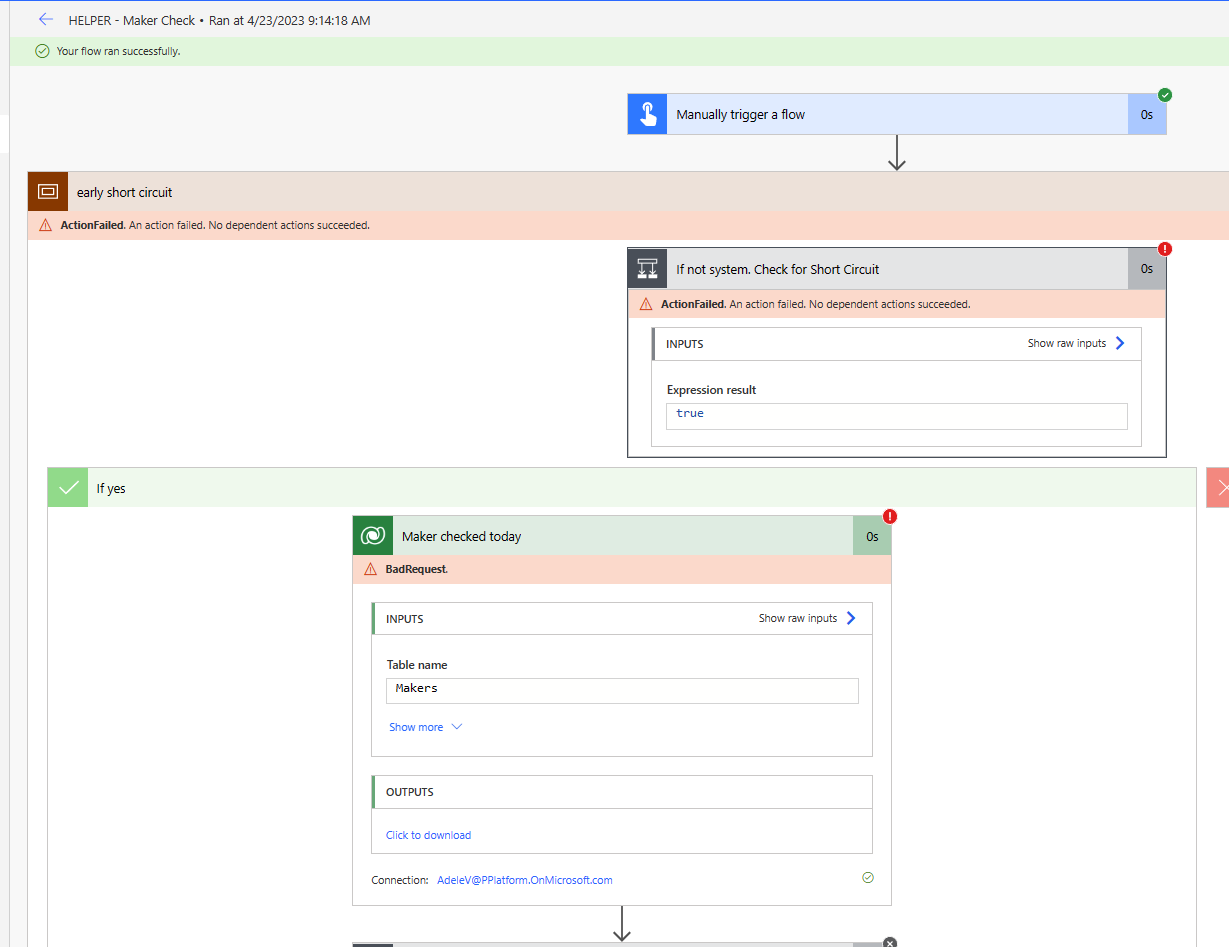
Task: Open the Click to download outputs link
Action: point(428,834)
